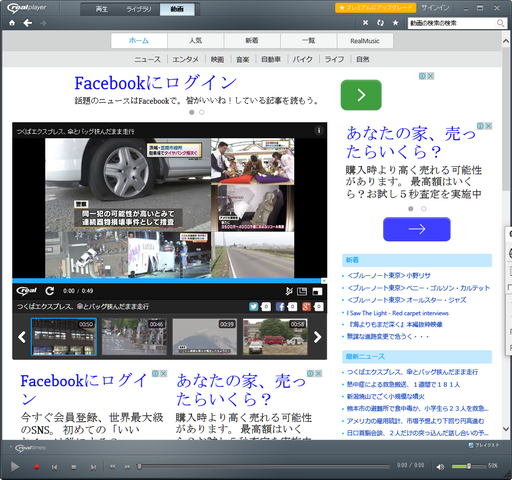Select the エンタメ category
This screenshot has width=512, height=480.
[186, 59]
